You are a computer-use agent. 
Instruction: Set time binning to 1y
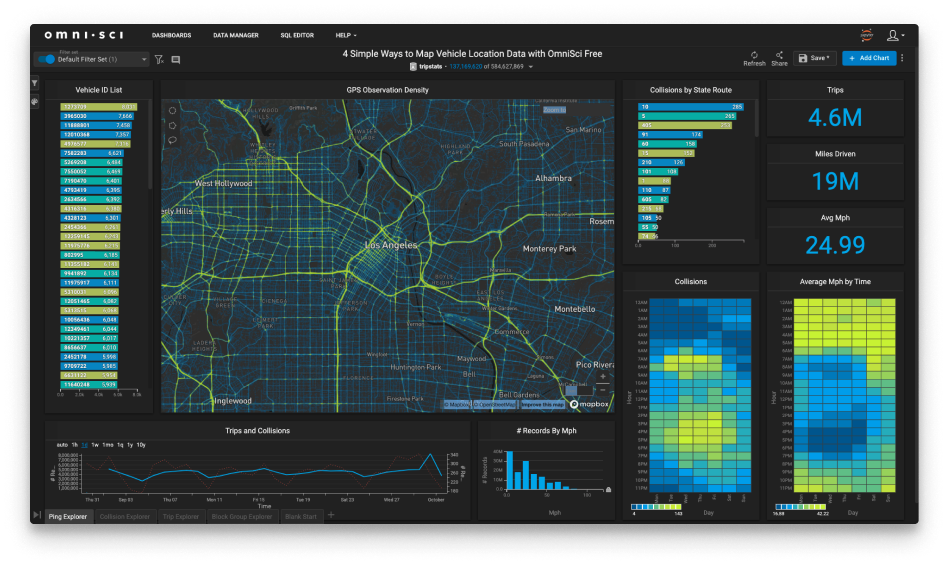click(x=130, y=445)
